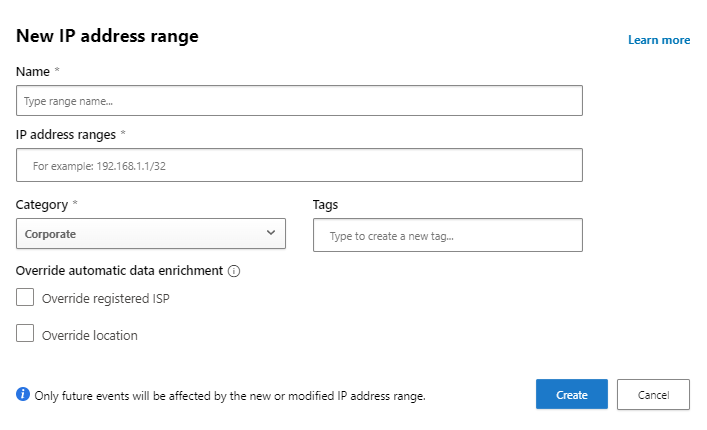
Task: Focus the IP address ranges input box
Action: (x=299, y=165)
